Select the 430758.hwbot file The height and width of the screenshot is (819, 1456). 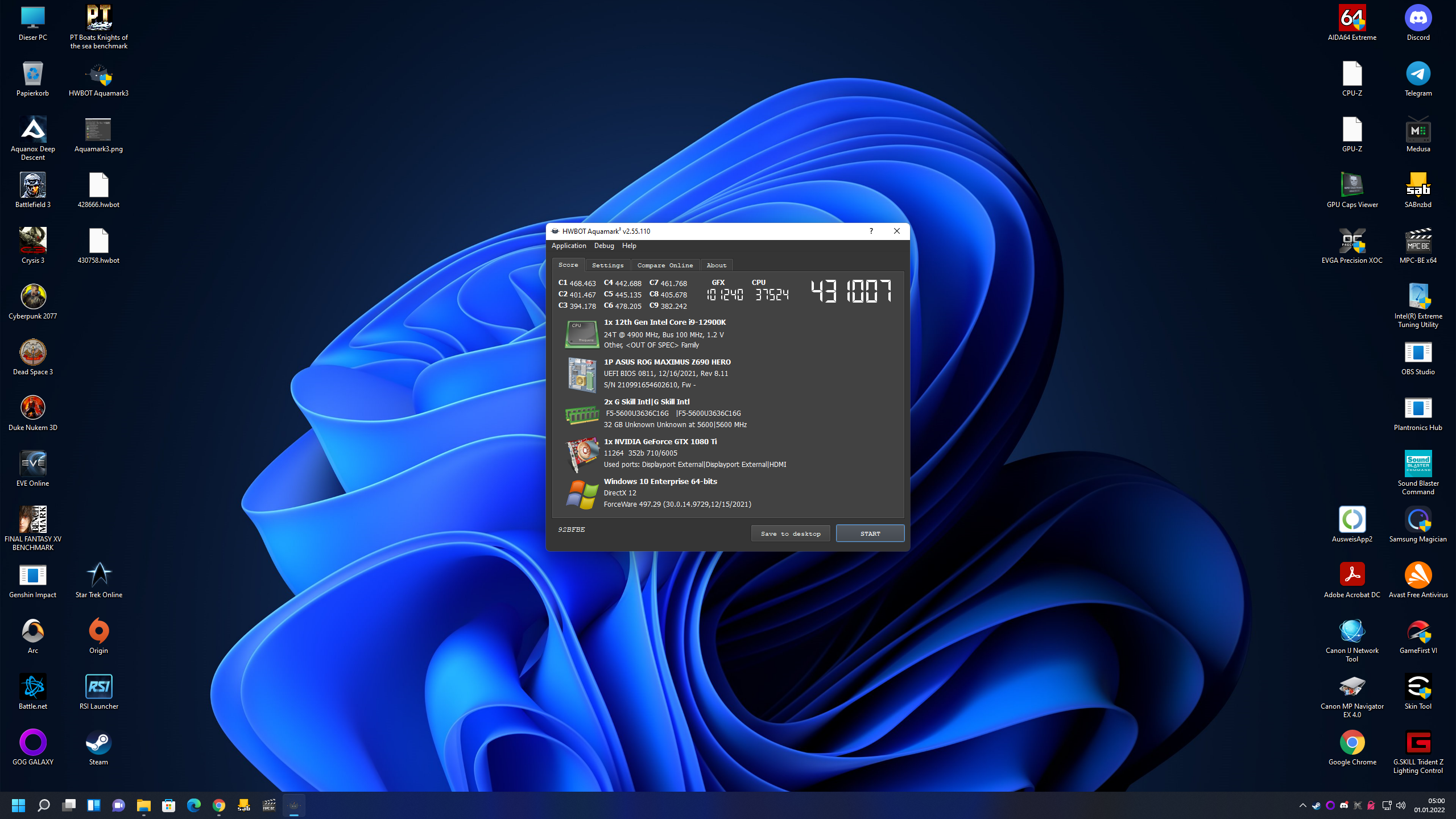click(98, 247)
